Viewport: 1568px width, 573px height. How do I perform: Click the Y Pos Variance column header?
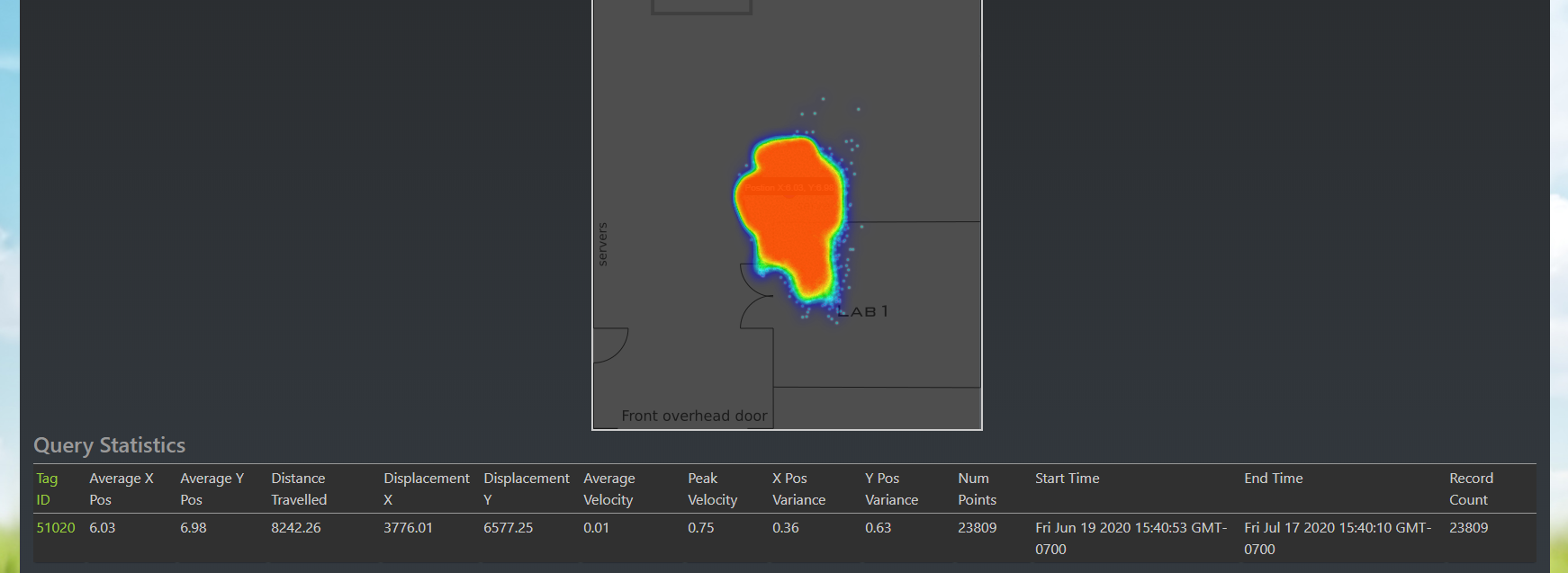[x=892, y=489]
